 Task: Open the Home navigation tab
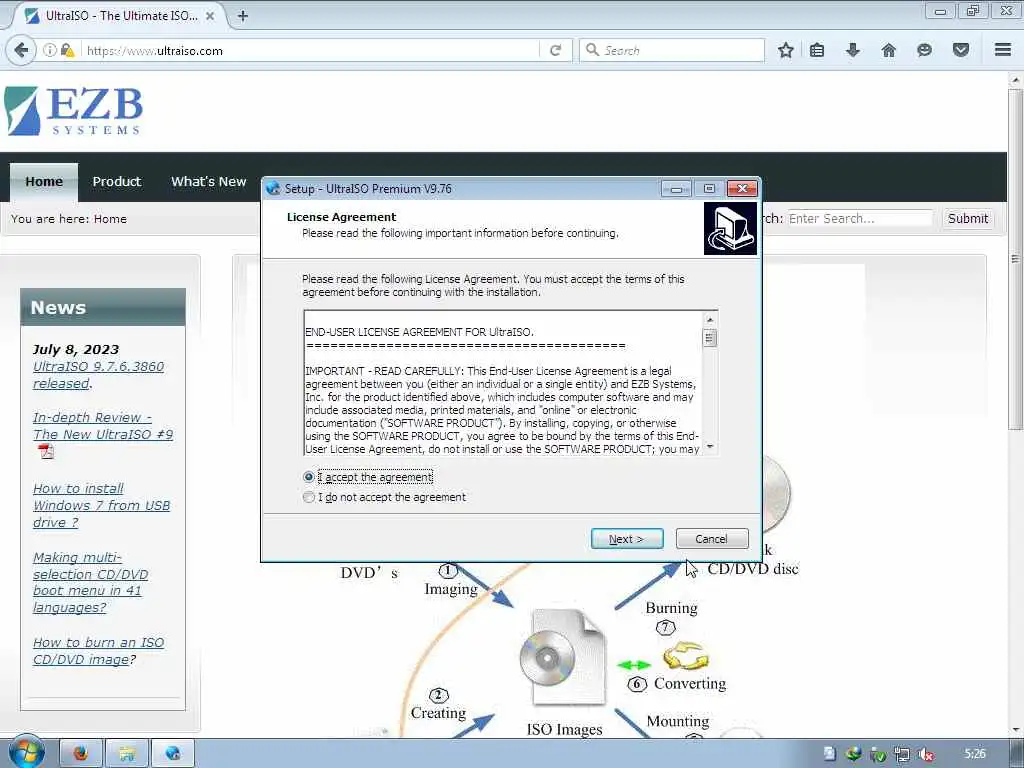[x=44, y=182]
